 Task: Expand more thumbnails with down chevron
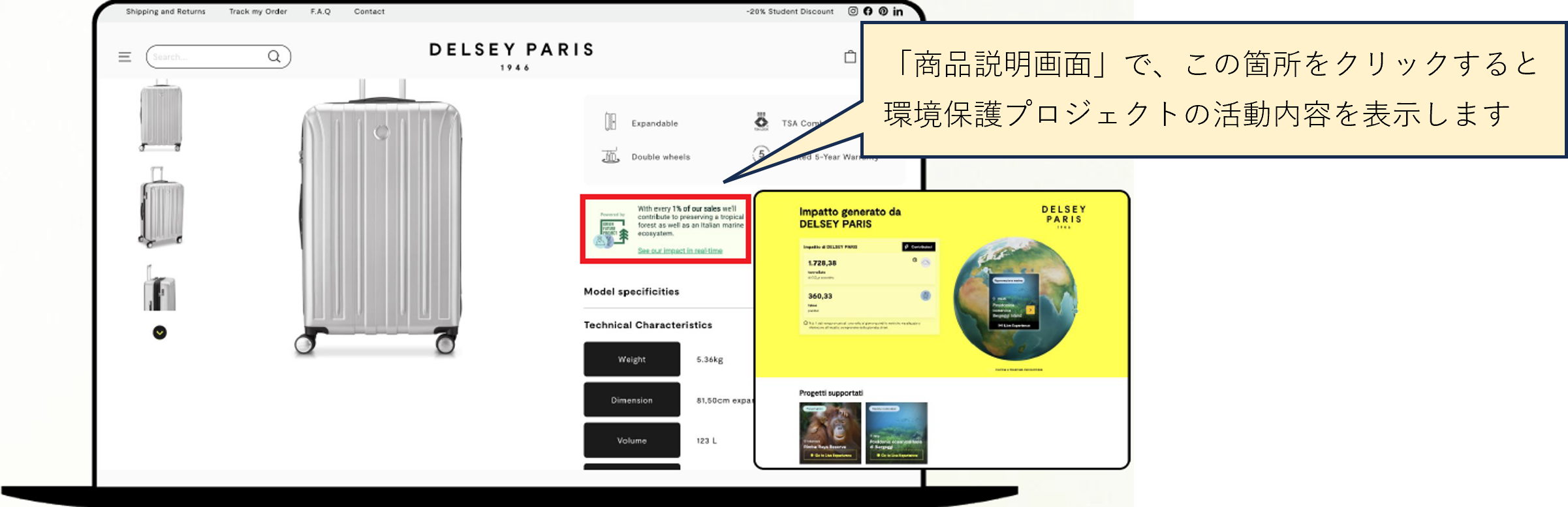[160, 333]
